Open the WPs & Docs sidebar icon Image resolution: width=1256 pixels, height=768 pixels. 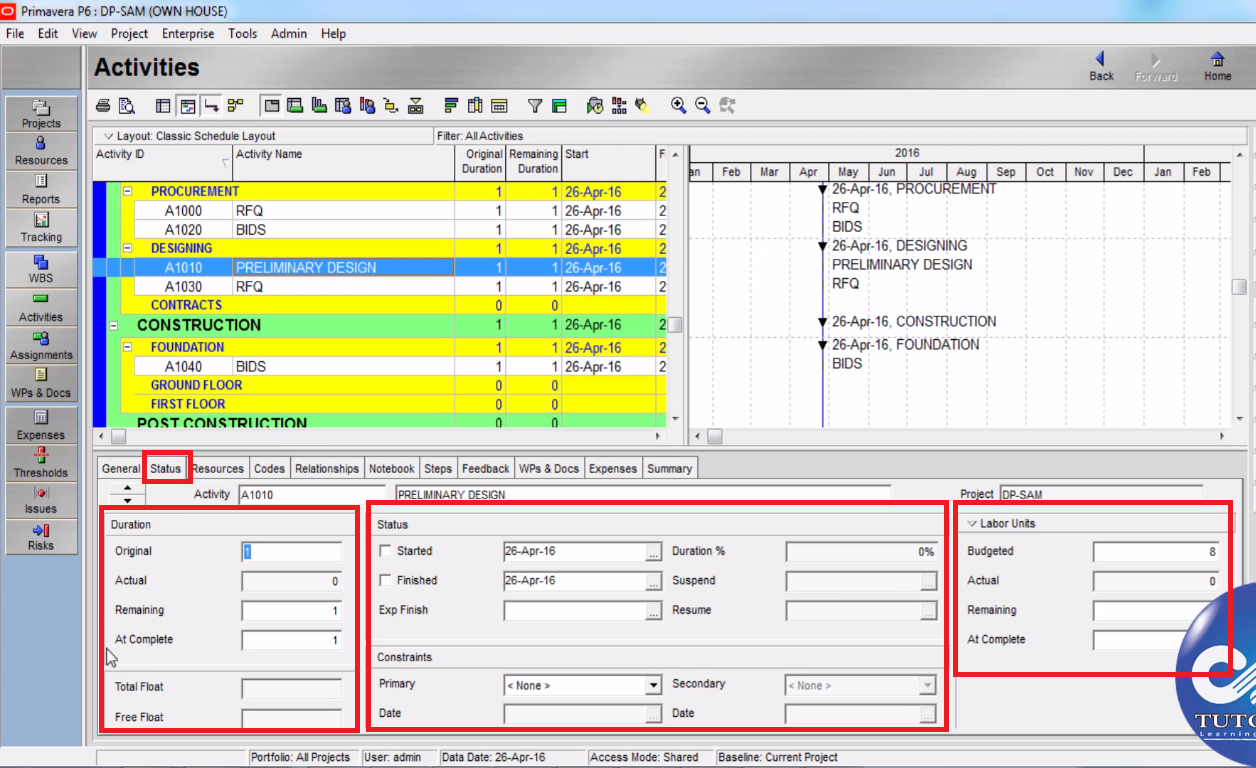40,383
